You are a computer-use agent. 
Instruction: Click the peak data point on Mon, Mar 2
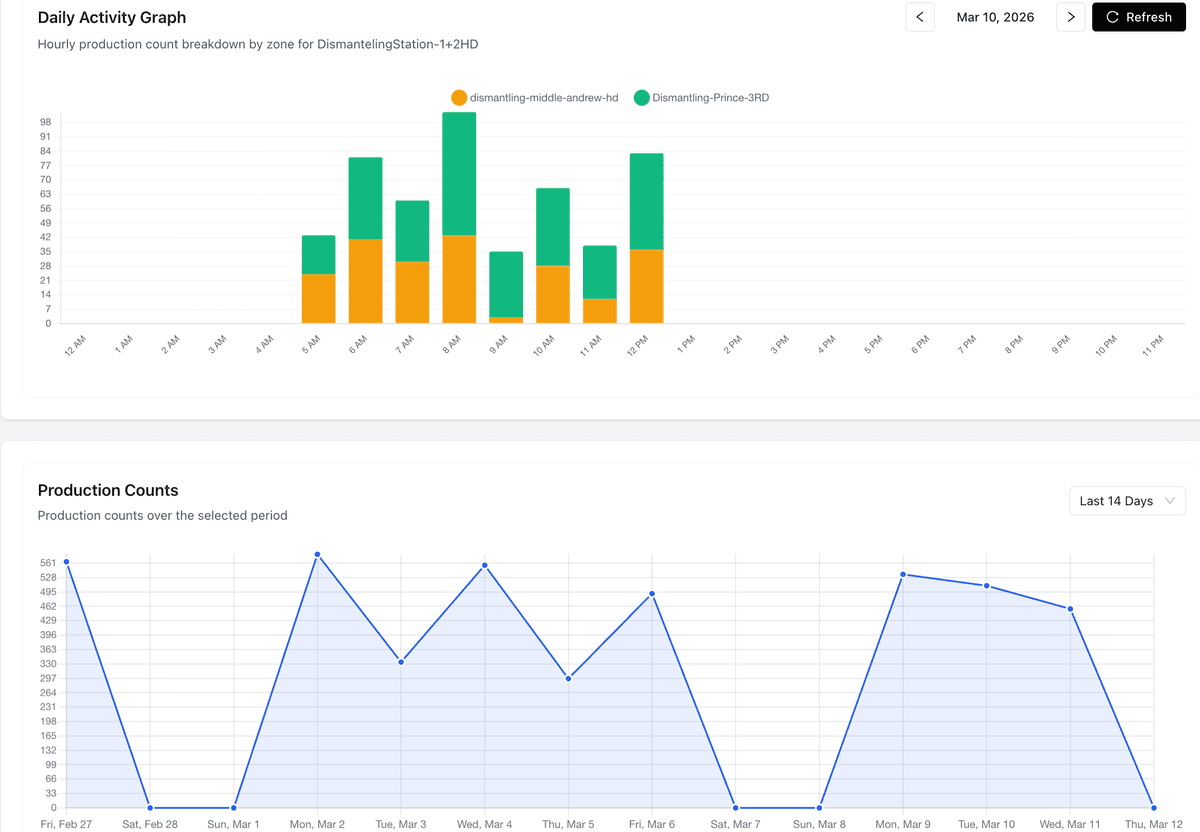[317, 553]
